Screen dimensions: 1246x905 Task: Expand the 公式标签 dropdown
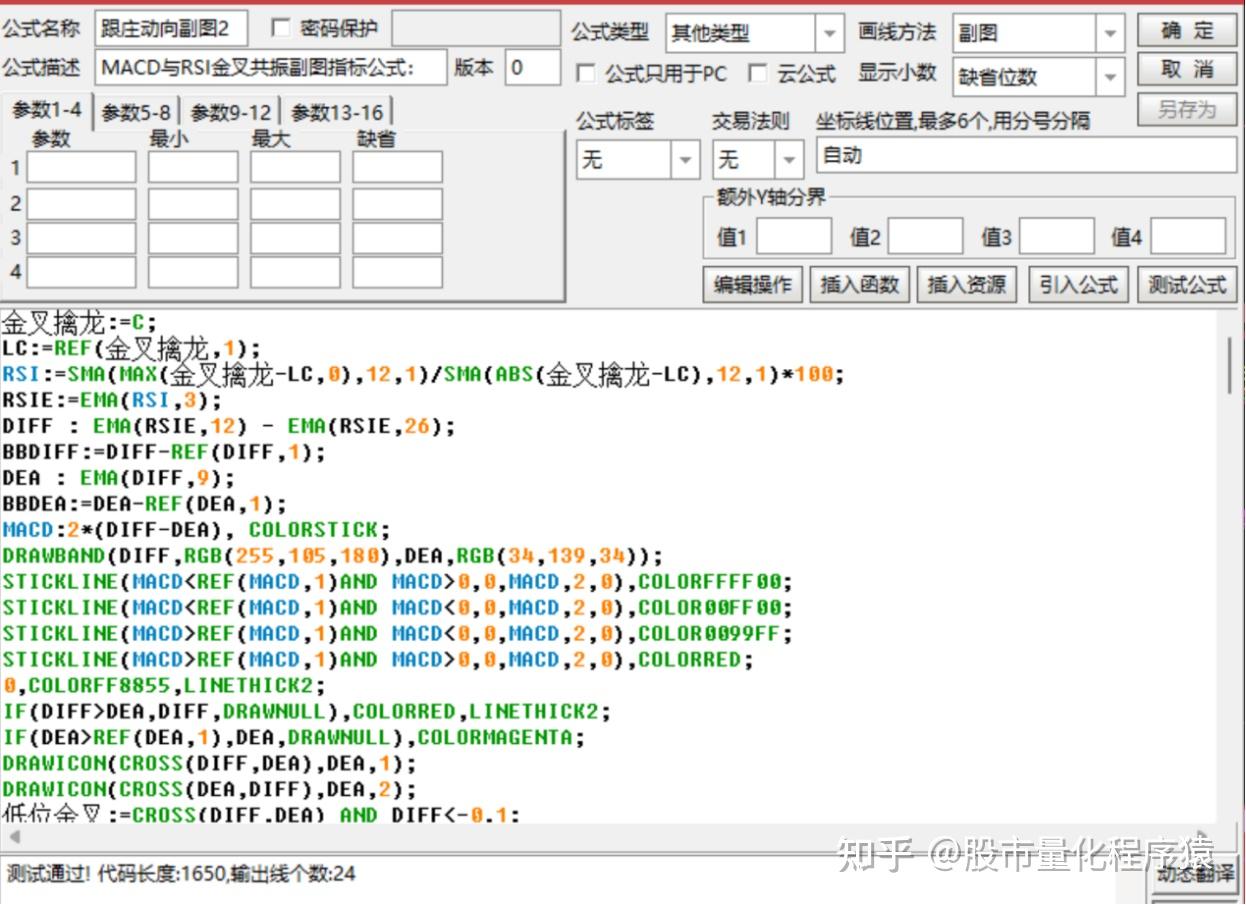pyautogui.click(x=685, y=159)
